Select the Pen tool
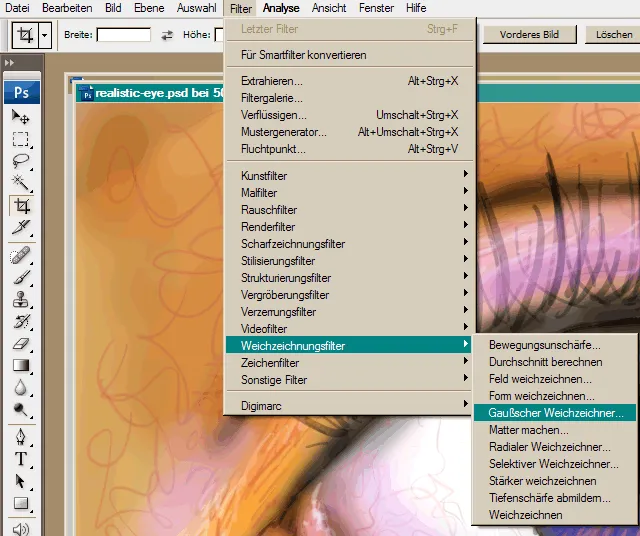 tap(20, 437)
